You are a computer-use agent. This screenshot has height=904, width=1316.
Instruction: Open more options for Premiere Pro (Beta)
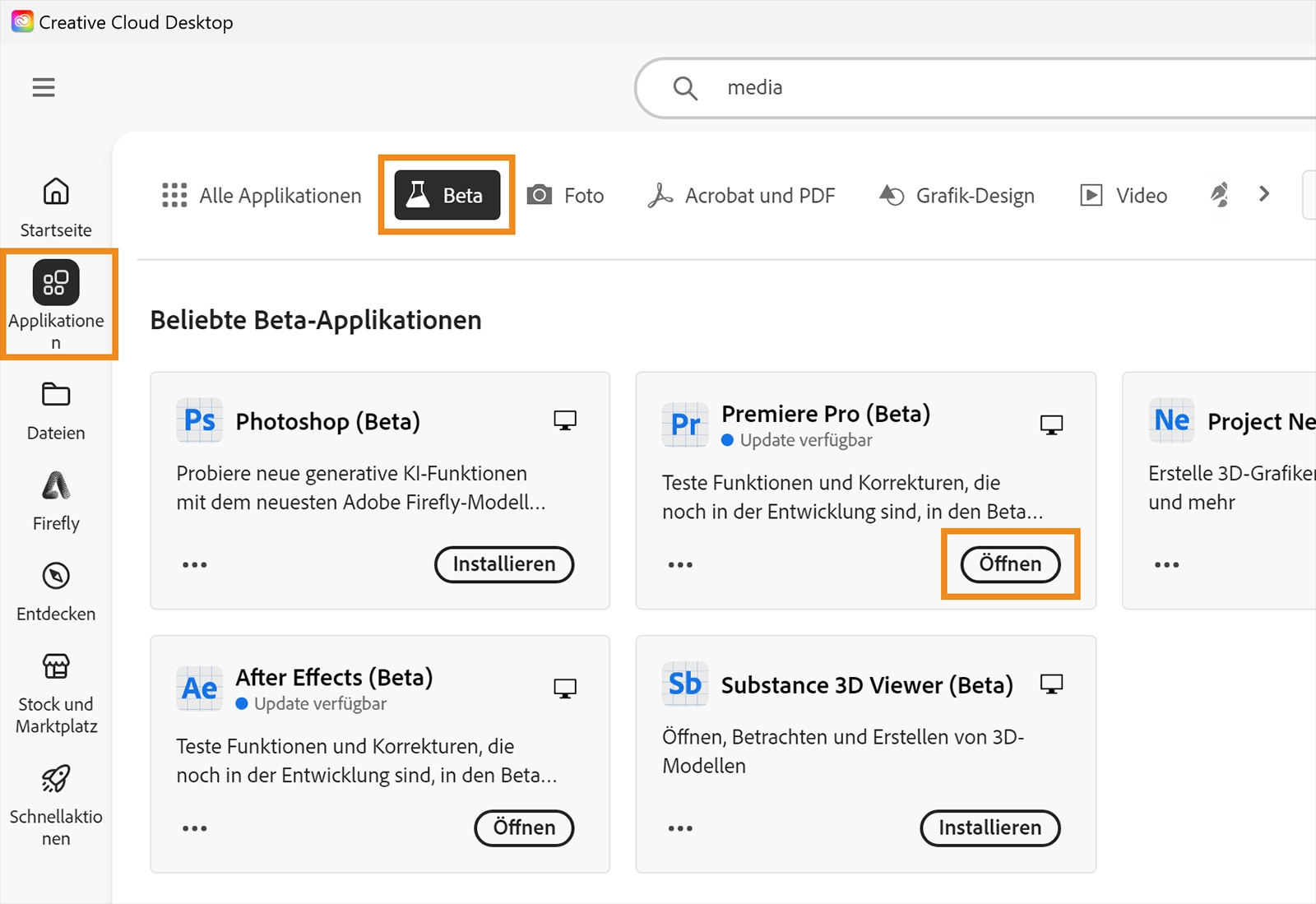point(680,565)
